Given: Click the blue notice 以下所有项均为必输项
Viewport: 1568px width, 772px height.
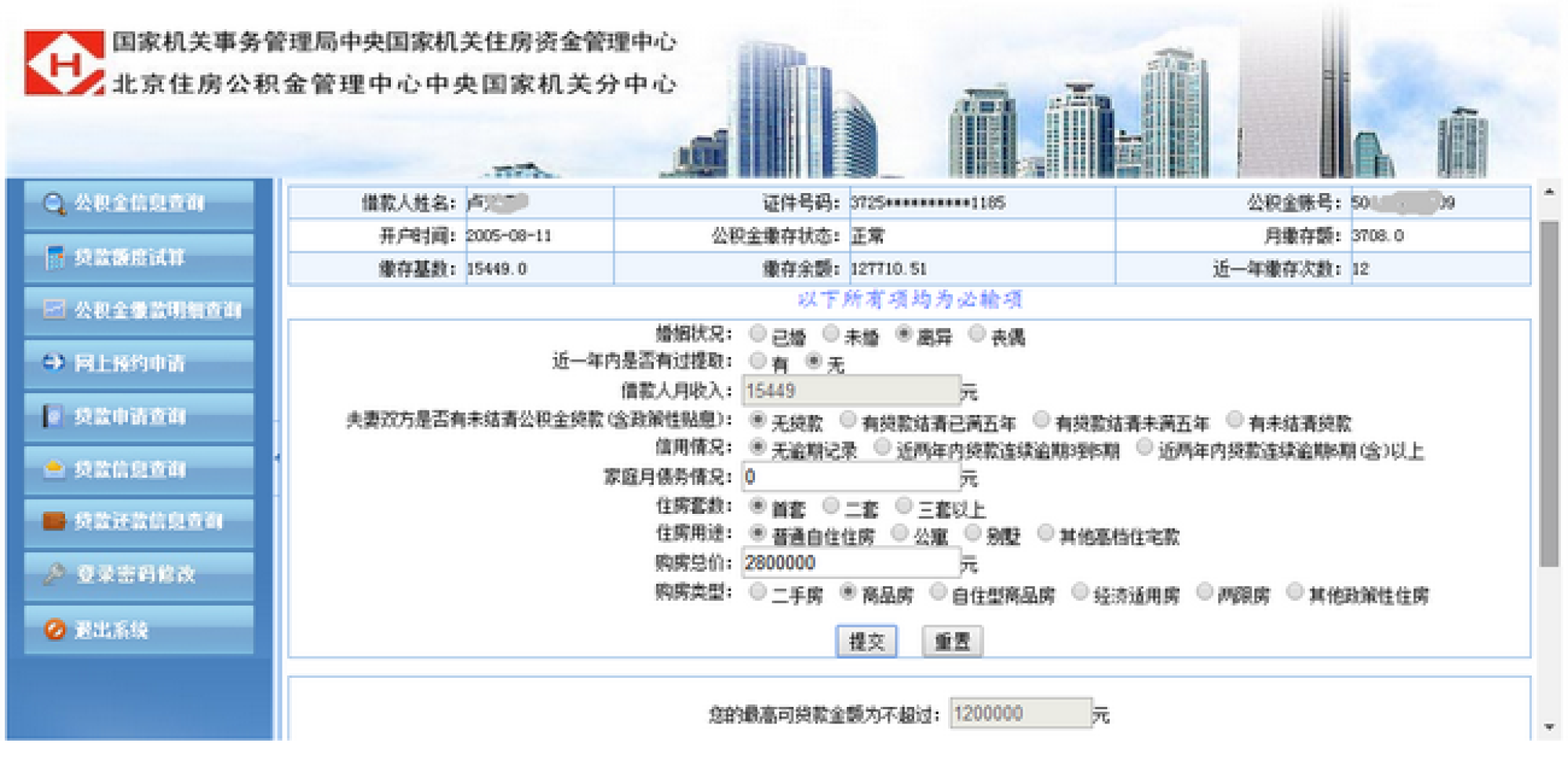Looking at the screenshot, I should [x=910, y=300].
